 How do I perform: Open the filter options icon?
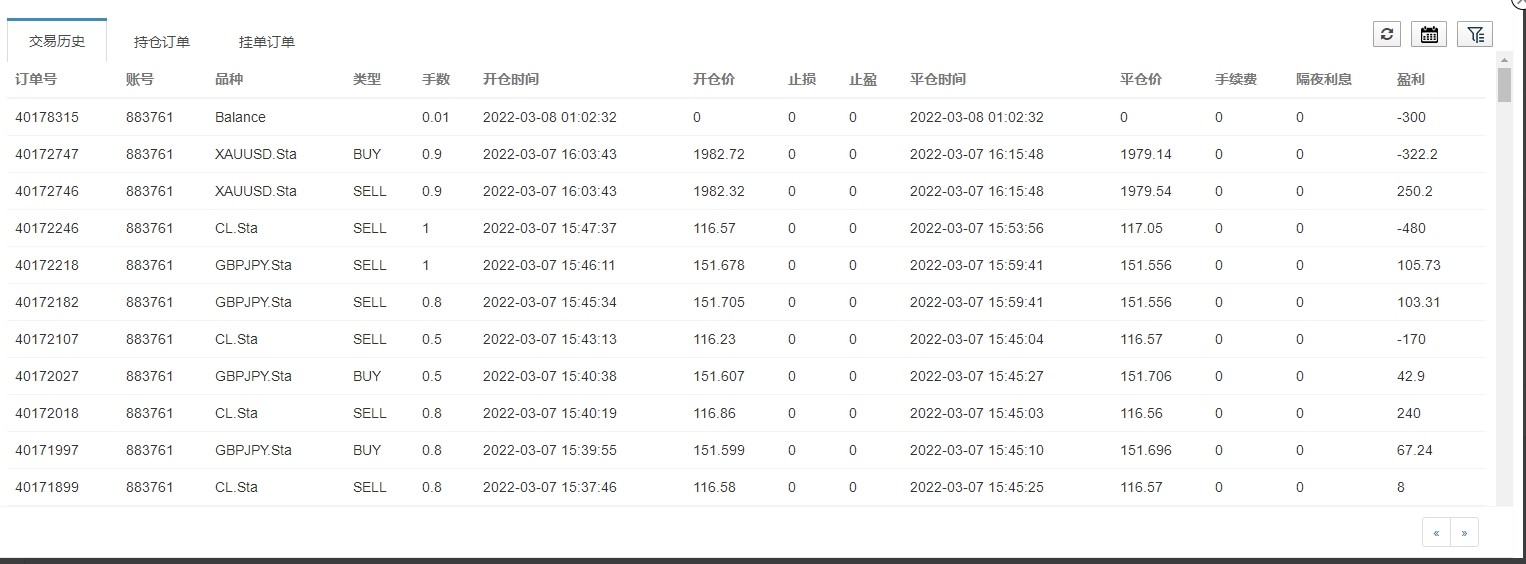point(1475,34)
